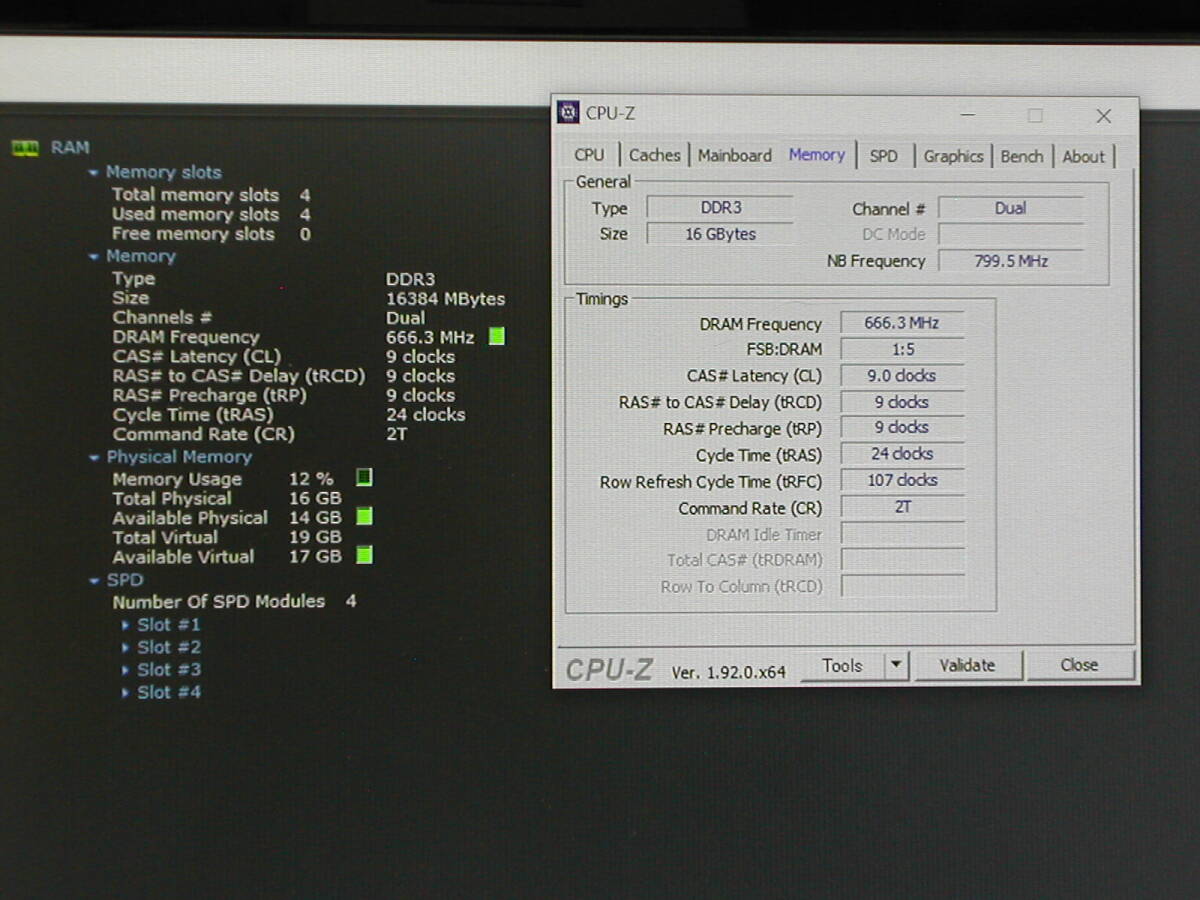Screen dimensions: 1200x900
Task: Click the tRP field in CPU-Z Timings
Action: 902,428
